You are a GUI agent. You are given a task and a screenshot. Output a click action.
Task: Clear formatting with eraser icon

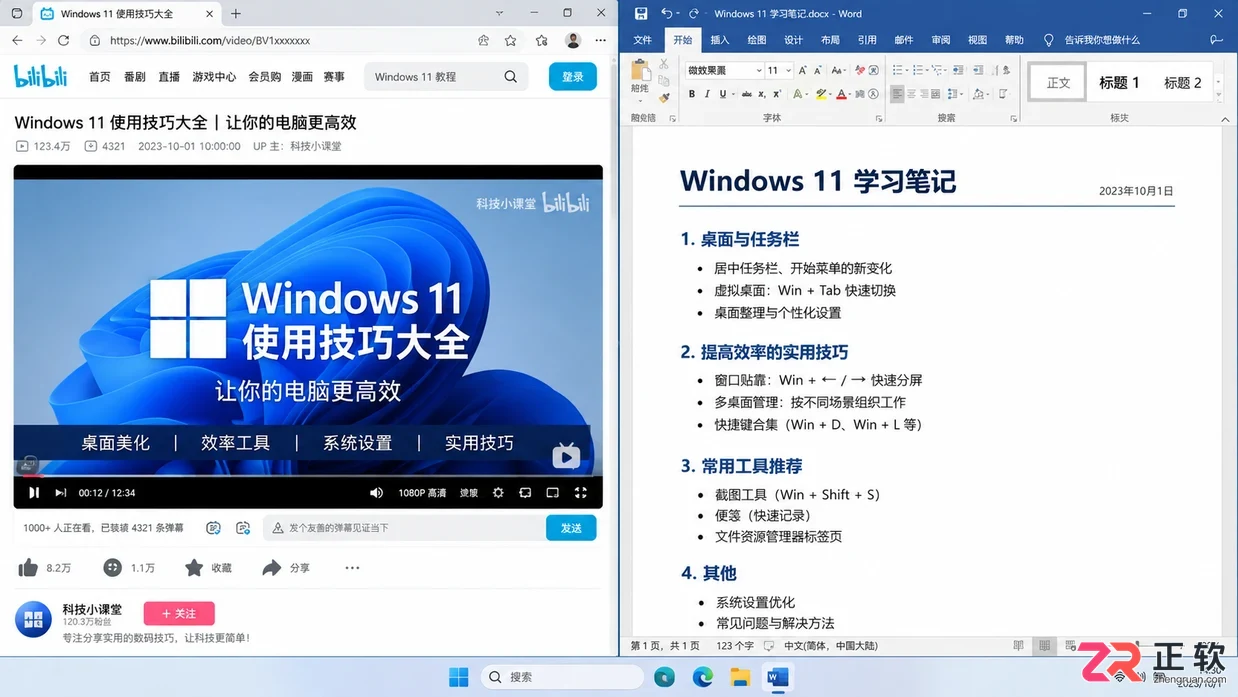click(x=858, y=70)
